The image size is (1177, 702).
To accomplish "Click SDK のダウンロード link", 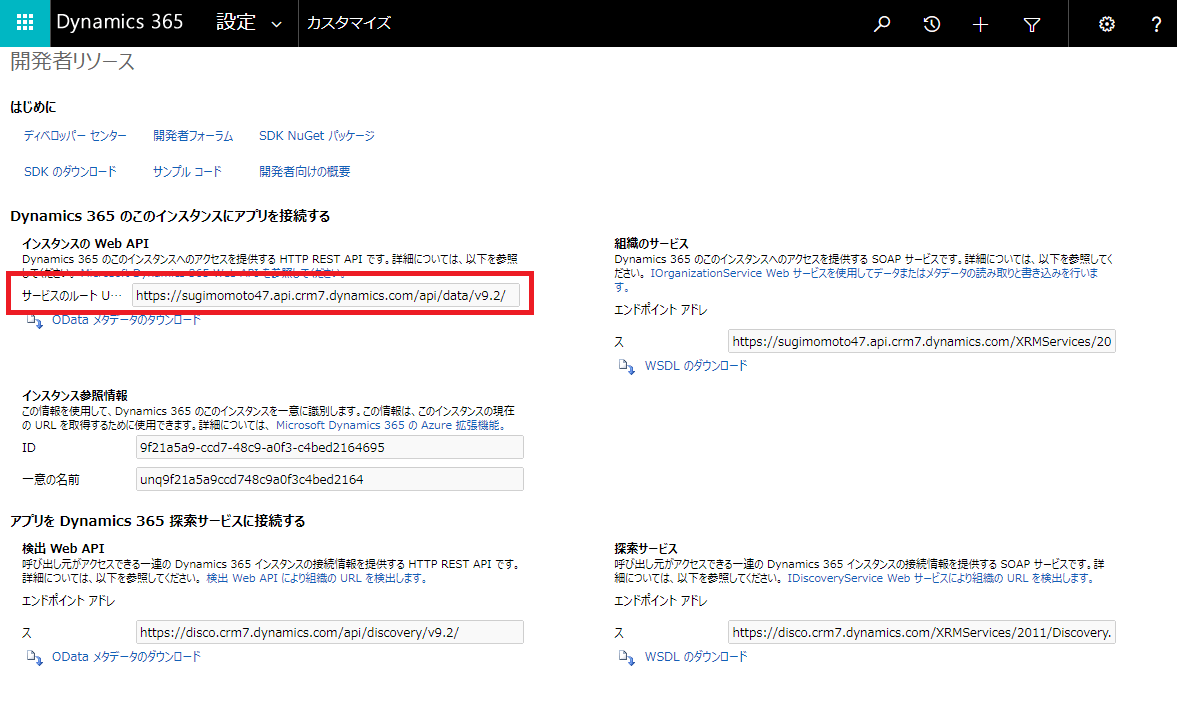I will pyautogui.click(x=70, y=172).
